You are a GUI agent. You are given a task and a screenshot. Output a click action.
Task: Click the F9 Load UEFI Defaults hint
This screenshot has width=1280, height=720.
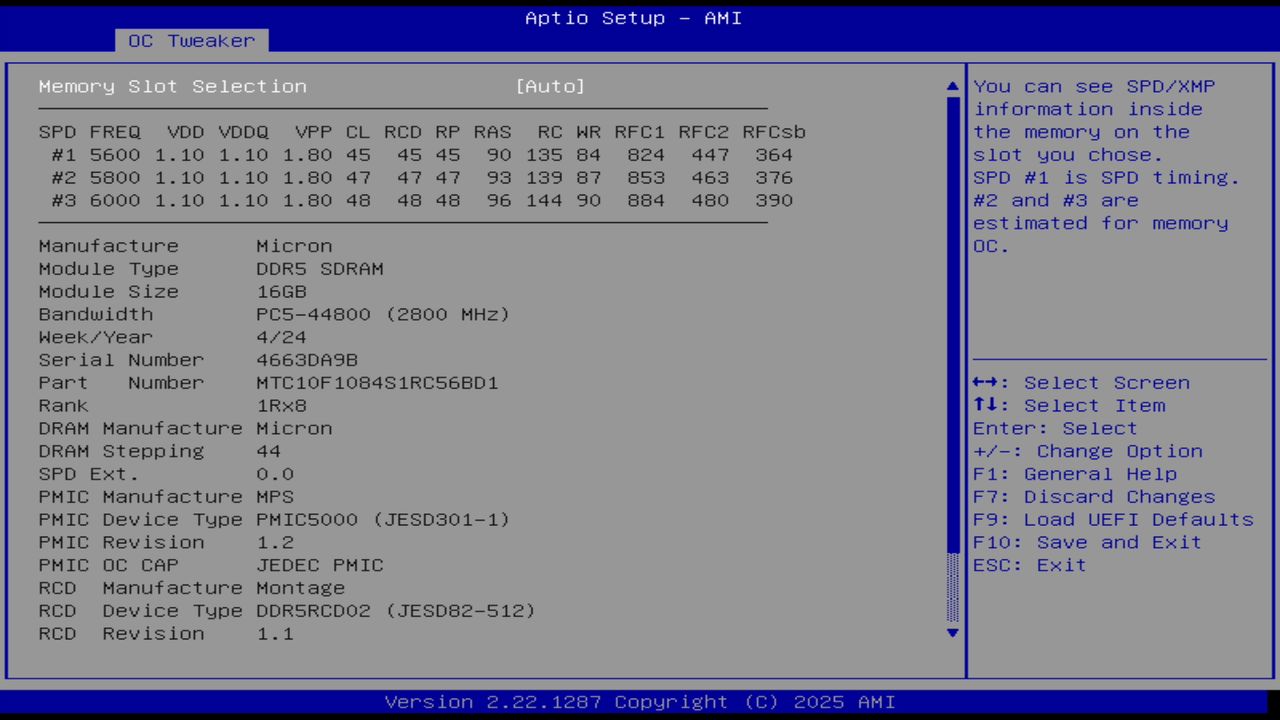click(1113, 520)
